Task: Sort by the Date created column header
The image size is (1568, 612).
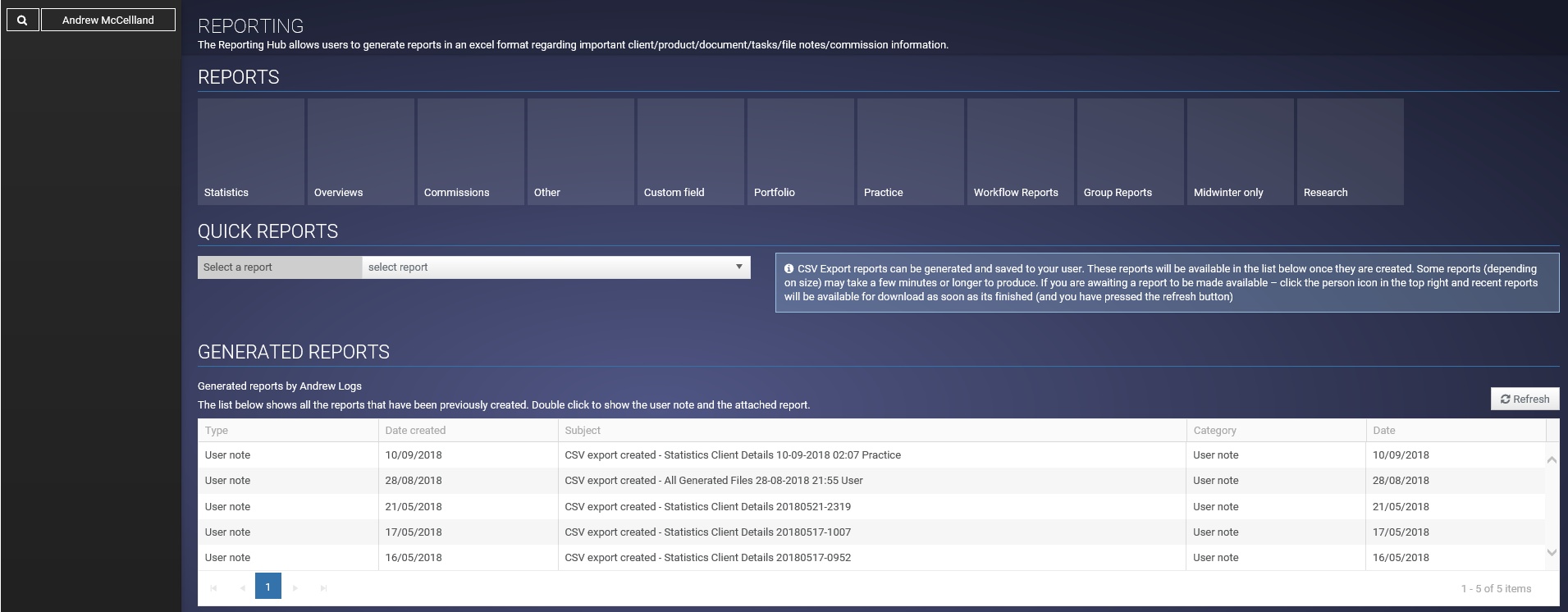Action: [468, 430]
